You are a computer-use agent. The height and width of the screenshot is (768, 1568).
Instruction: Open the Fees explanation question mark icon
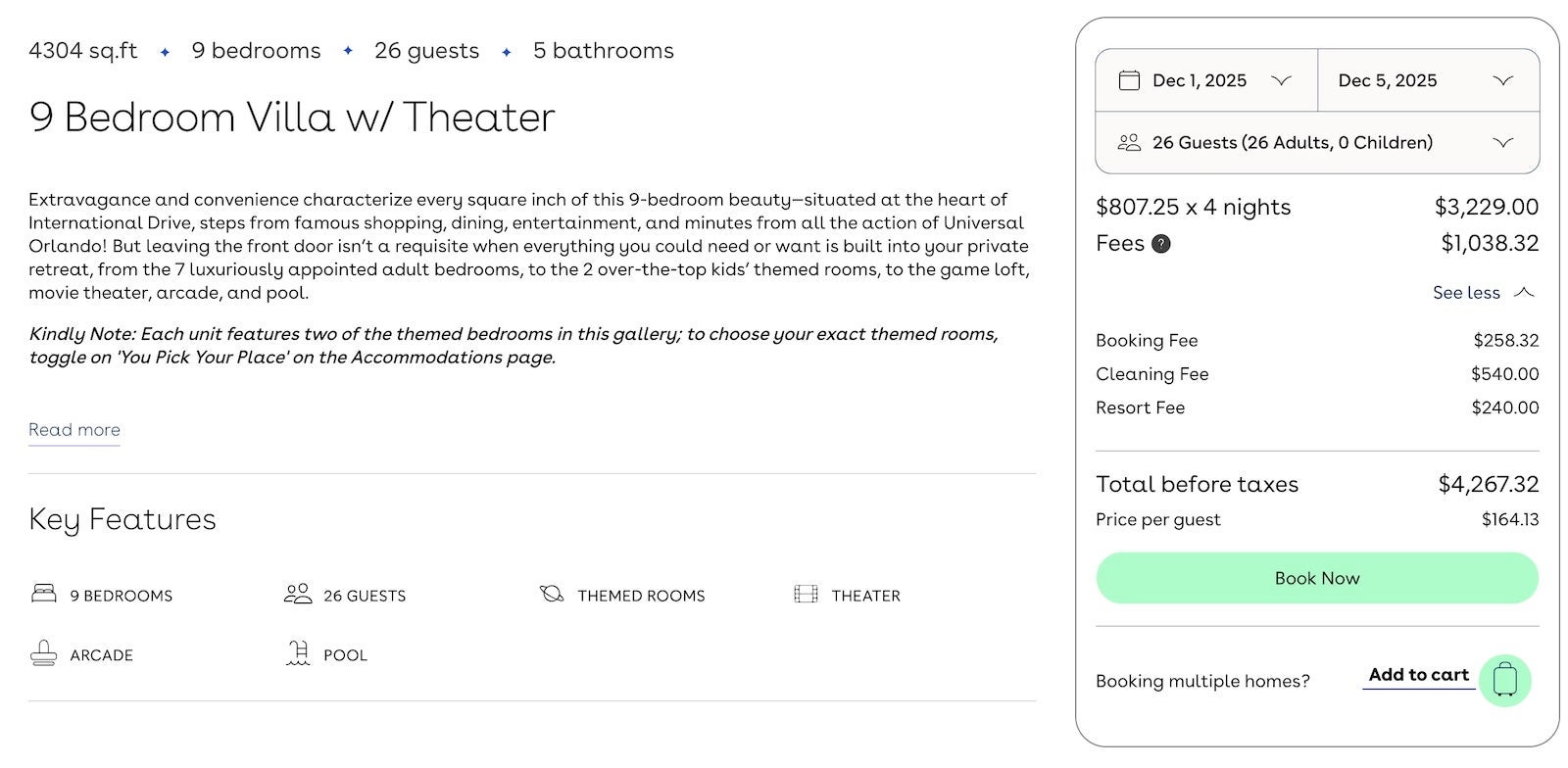1162,243
